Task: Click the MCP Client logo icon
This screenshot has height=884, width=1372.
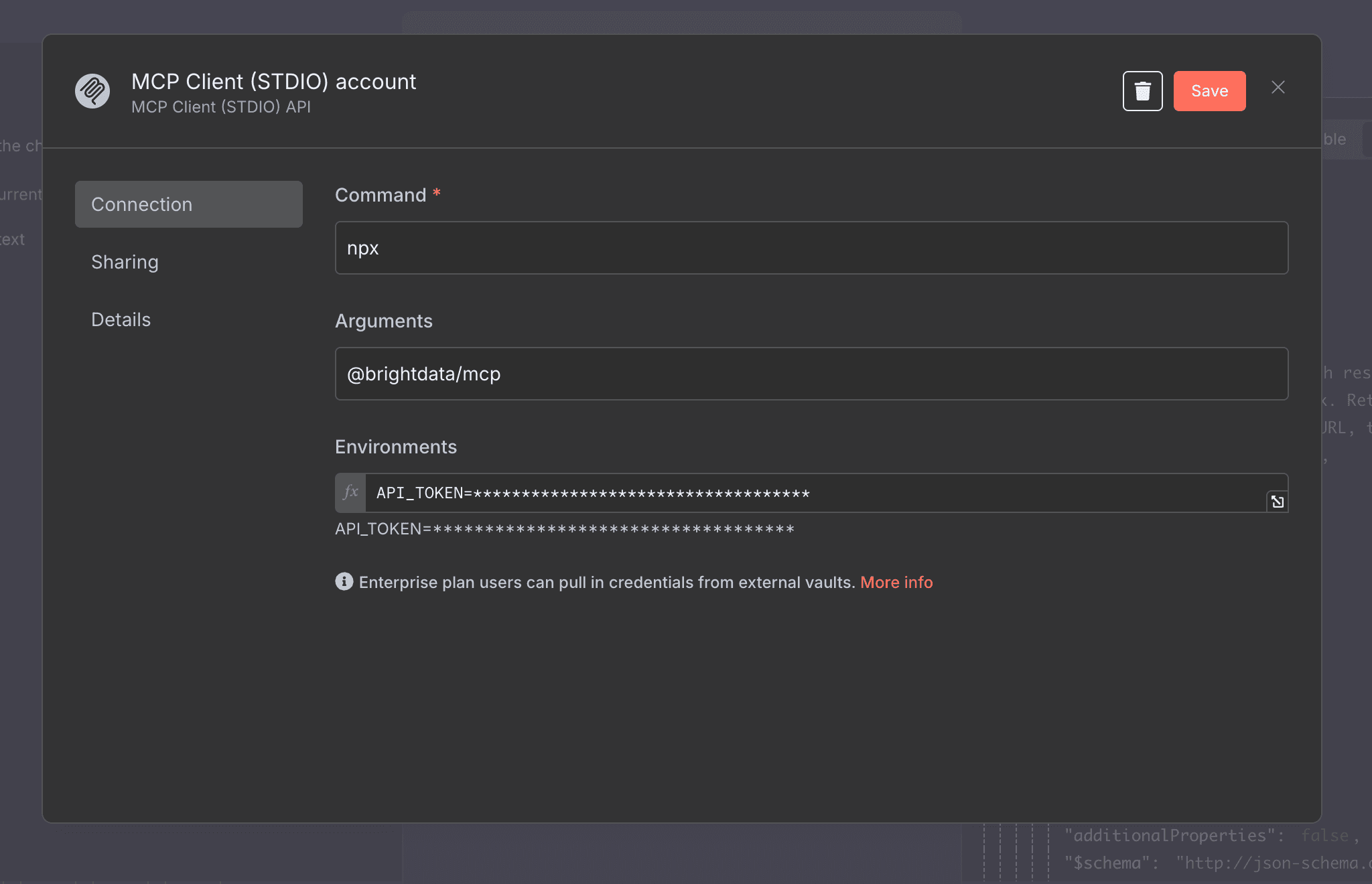Action: (92, 91)
